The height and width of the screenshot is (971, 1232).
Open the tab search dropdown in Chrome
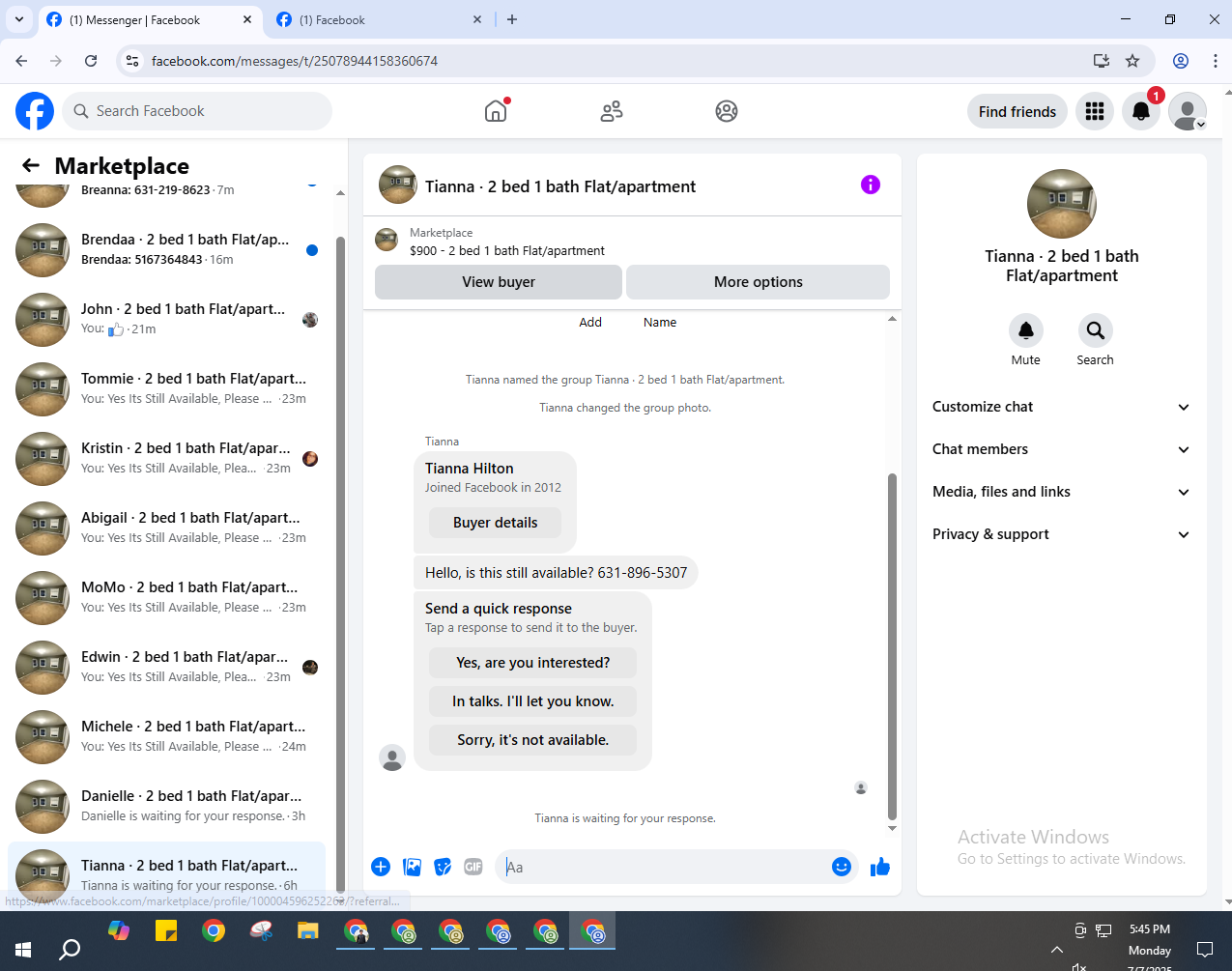(18, 19)
